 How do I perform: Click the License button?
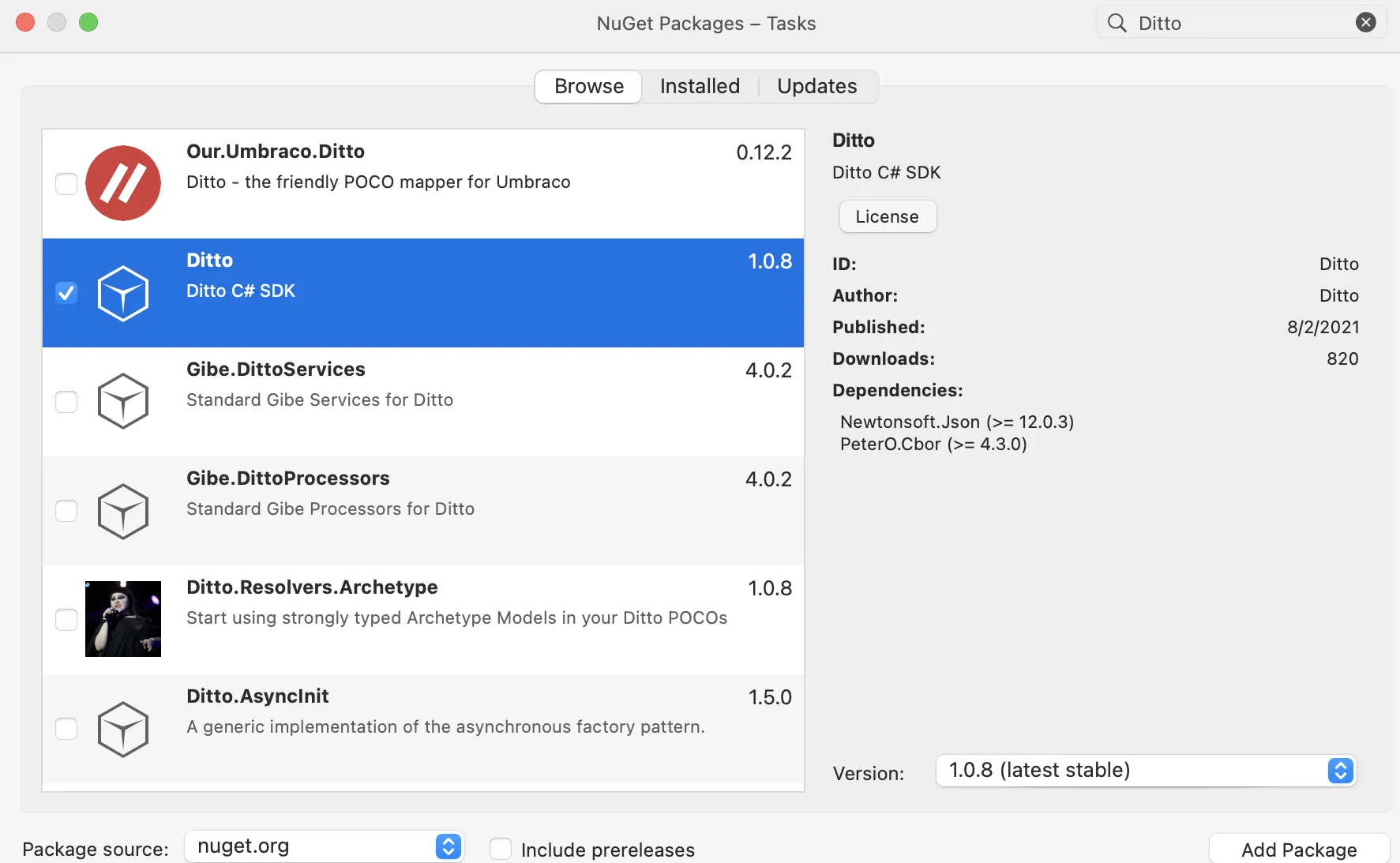click(888, 216)
